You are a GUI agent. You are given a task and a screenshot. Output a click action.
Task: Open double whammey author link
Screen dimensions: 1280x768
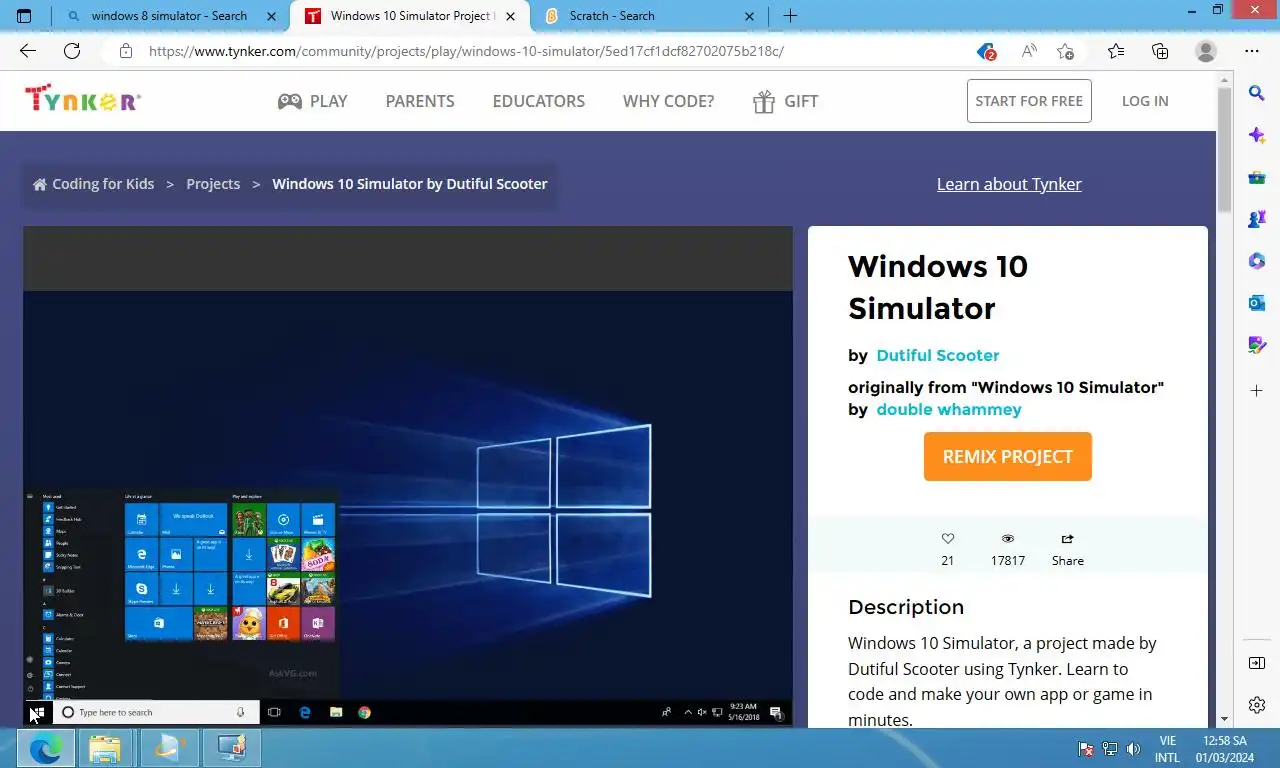coord(949,409)
